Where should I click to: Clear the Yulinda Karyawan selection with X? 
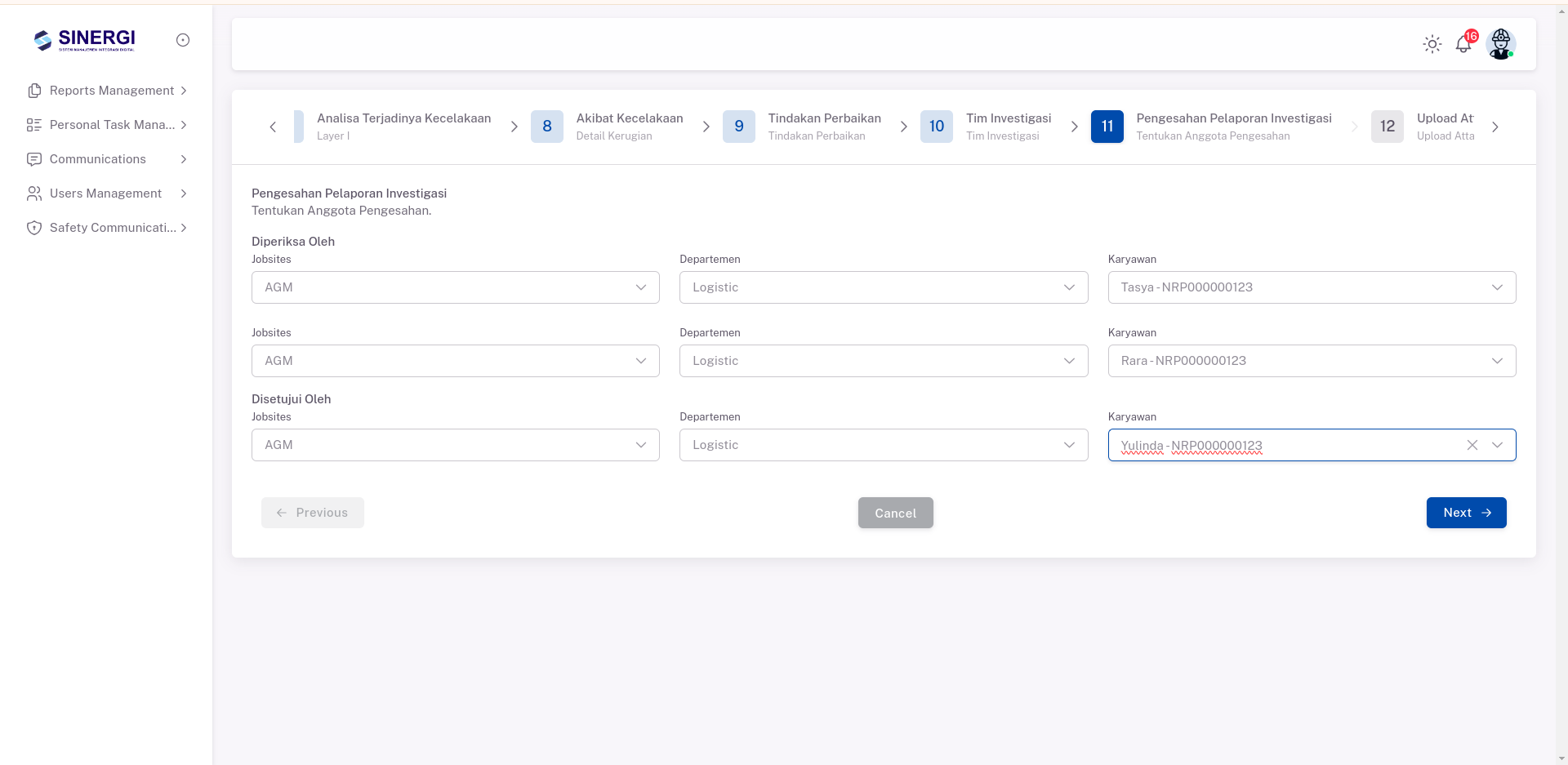click(1472, 445)
